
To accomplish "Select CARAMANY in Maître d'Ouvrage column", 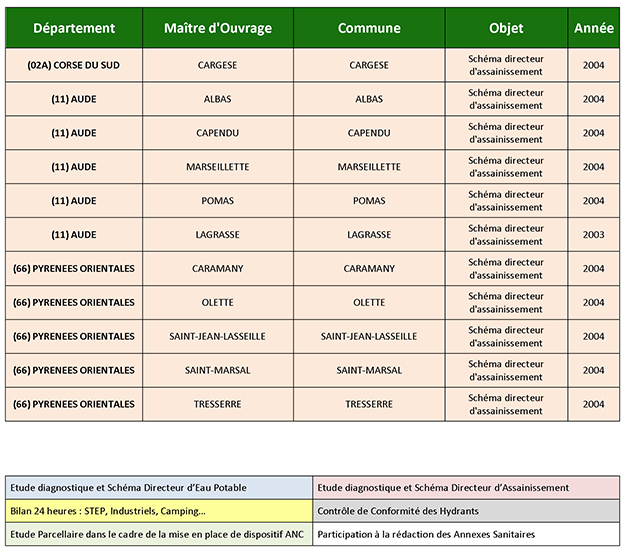I will 218,269.
